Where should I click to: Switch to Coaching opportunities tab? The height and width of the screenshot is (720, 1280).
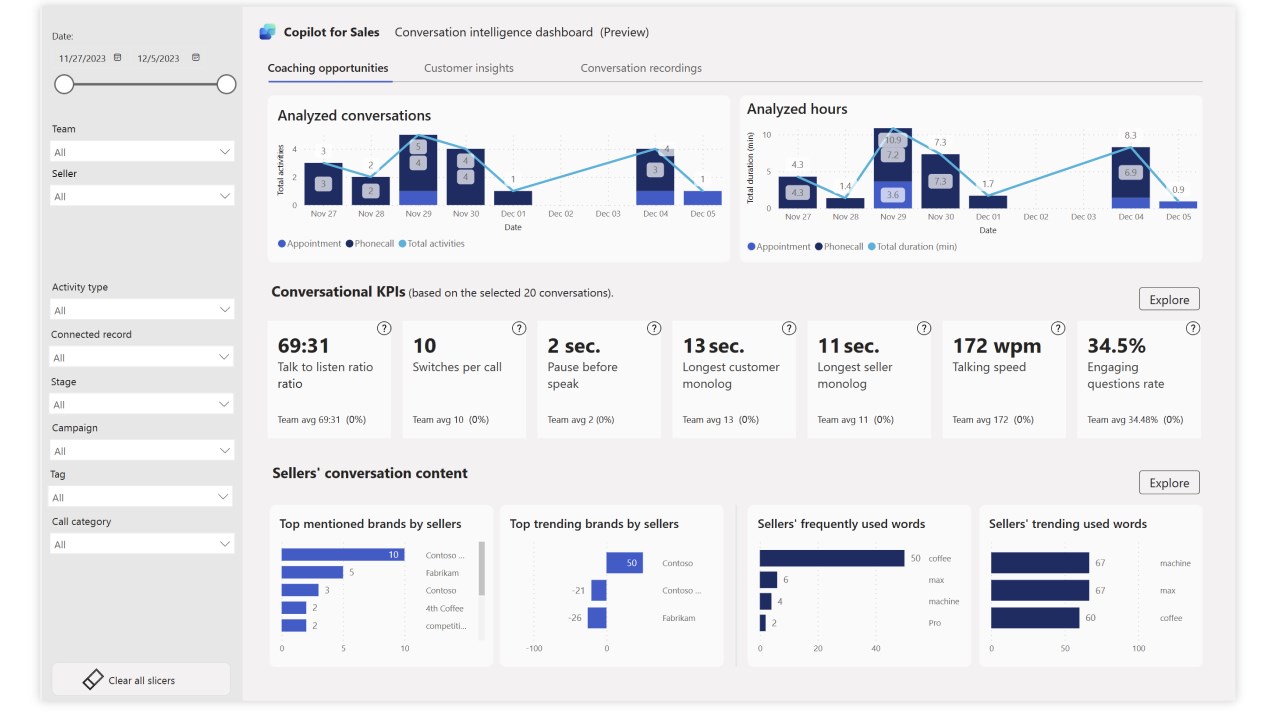click(x=328, y=68)
